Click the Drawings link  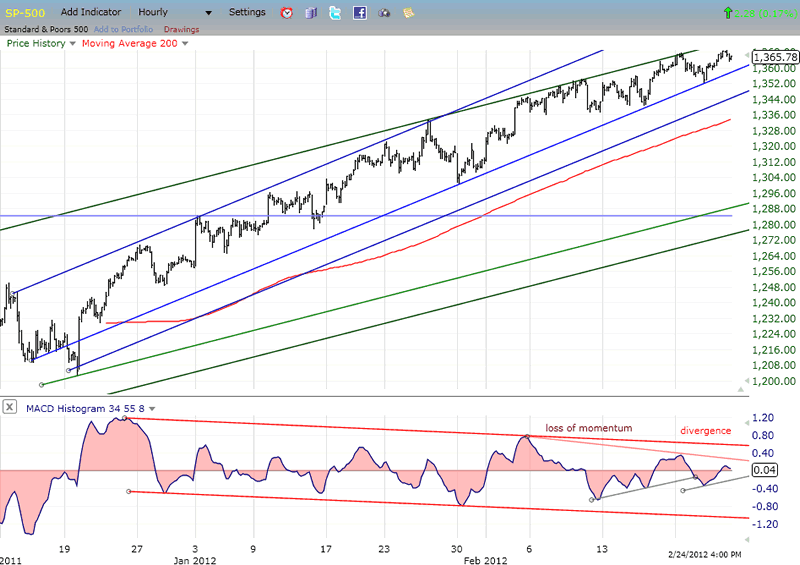tap(180, 29)
